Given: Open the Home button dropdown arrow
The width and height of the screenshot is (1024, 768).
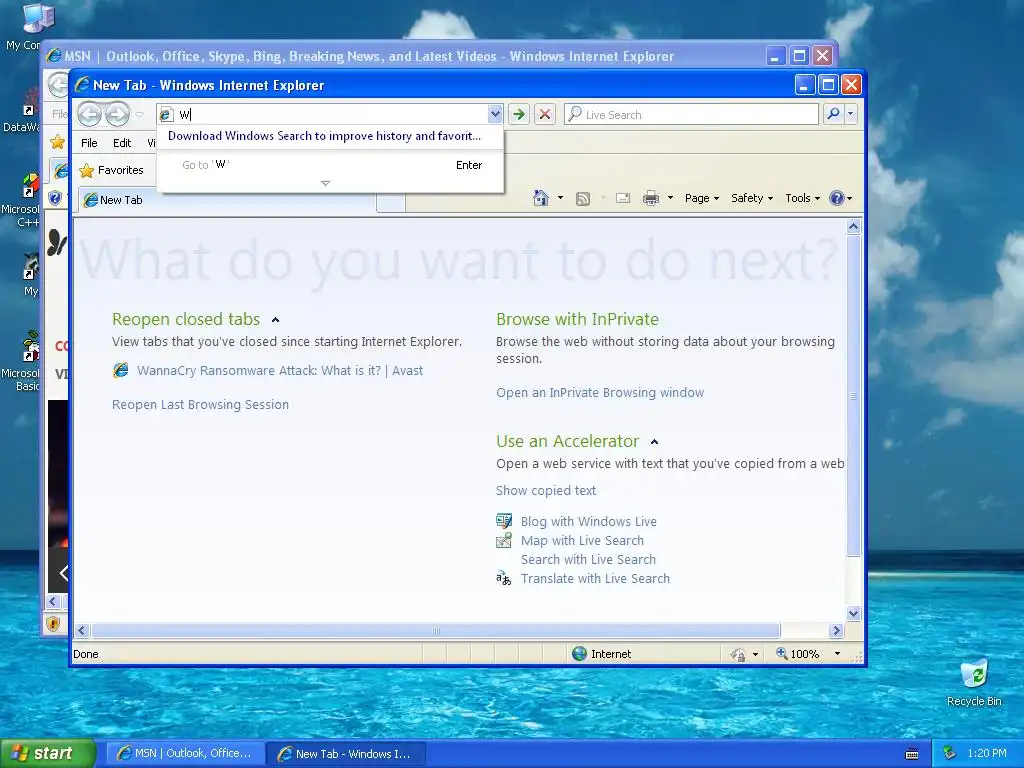Looking at the screenshot, I should tap(560, 198).
